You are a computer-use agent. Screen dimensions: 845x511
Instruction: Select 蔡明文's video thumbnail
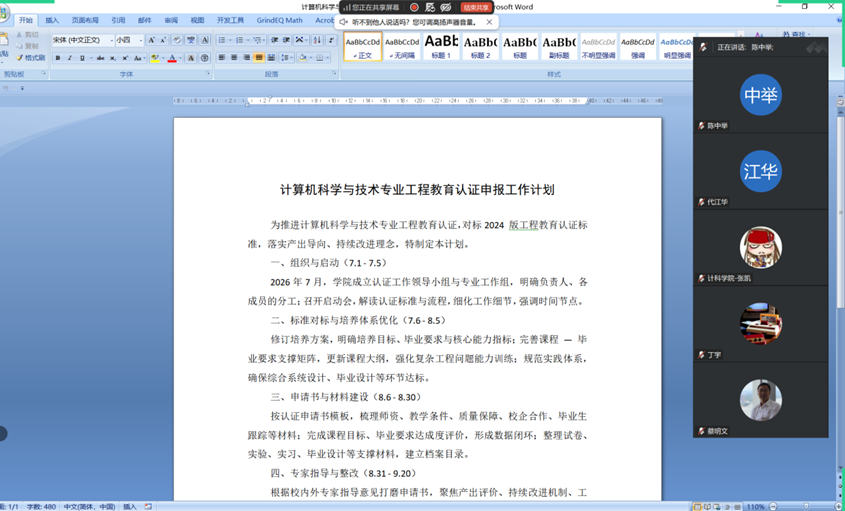click(760, 400)
